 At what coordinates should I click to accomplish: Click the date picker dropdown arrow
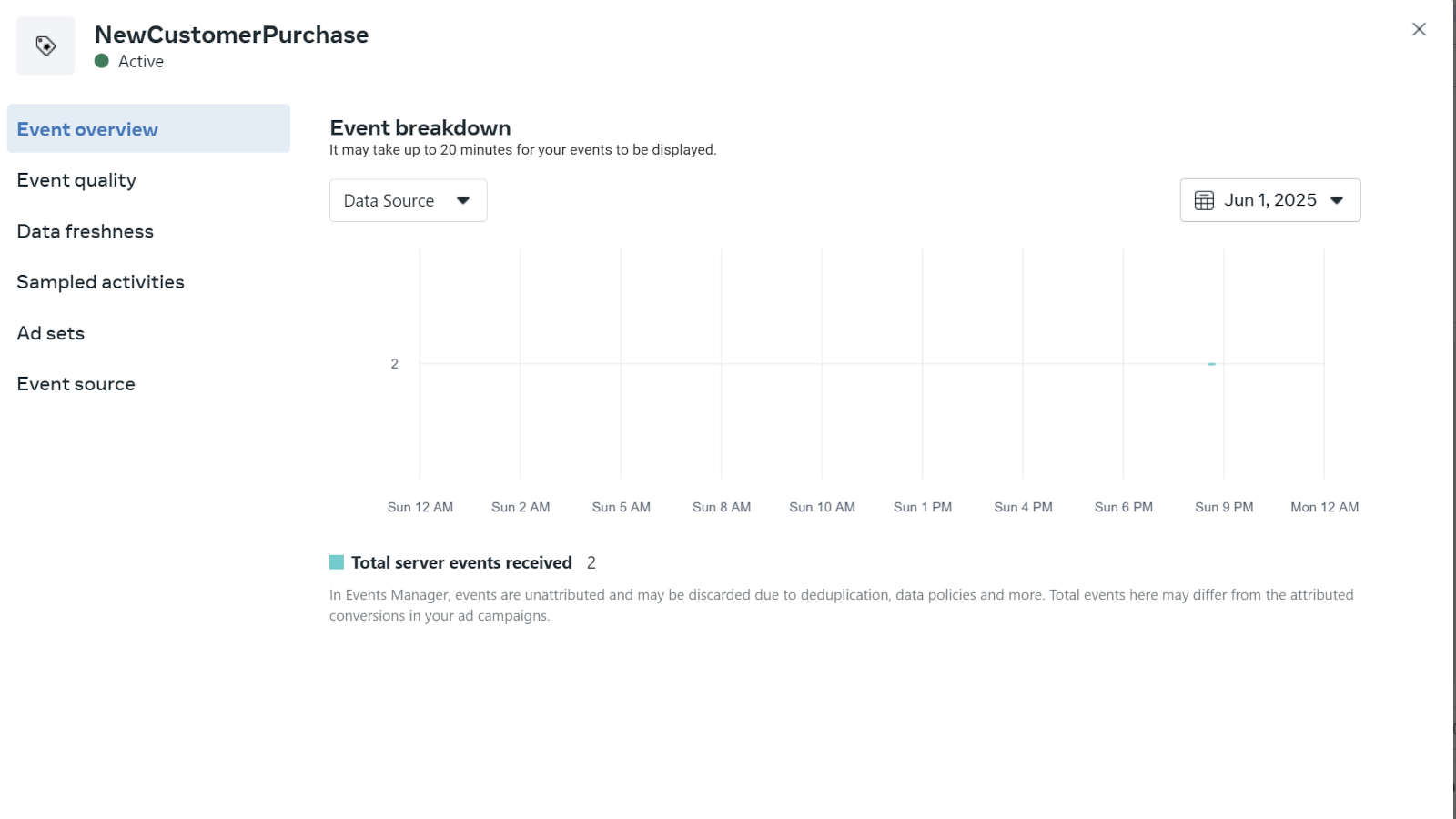coord(1337,200)
